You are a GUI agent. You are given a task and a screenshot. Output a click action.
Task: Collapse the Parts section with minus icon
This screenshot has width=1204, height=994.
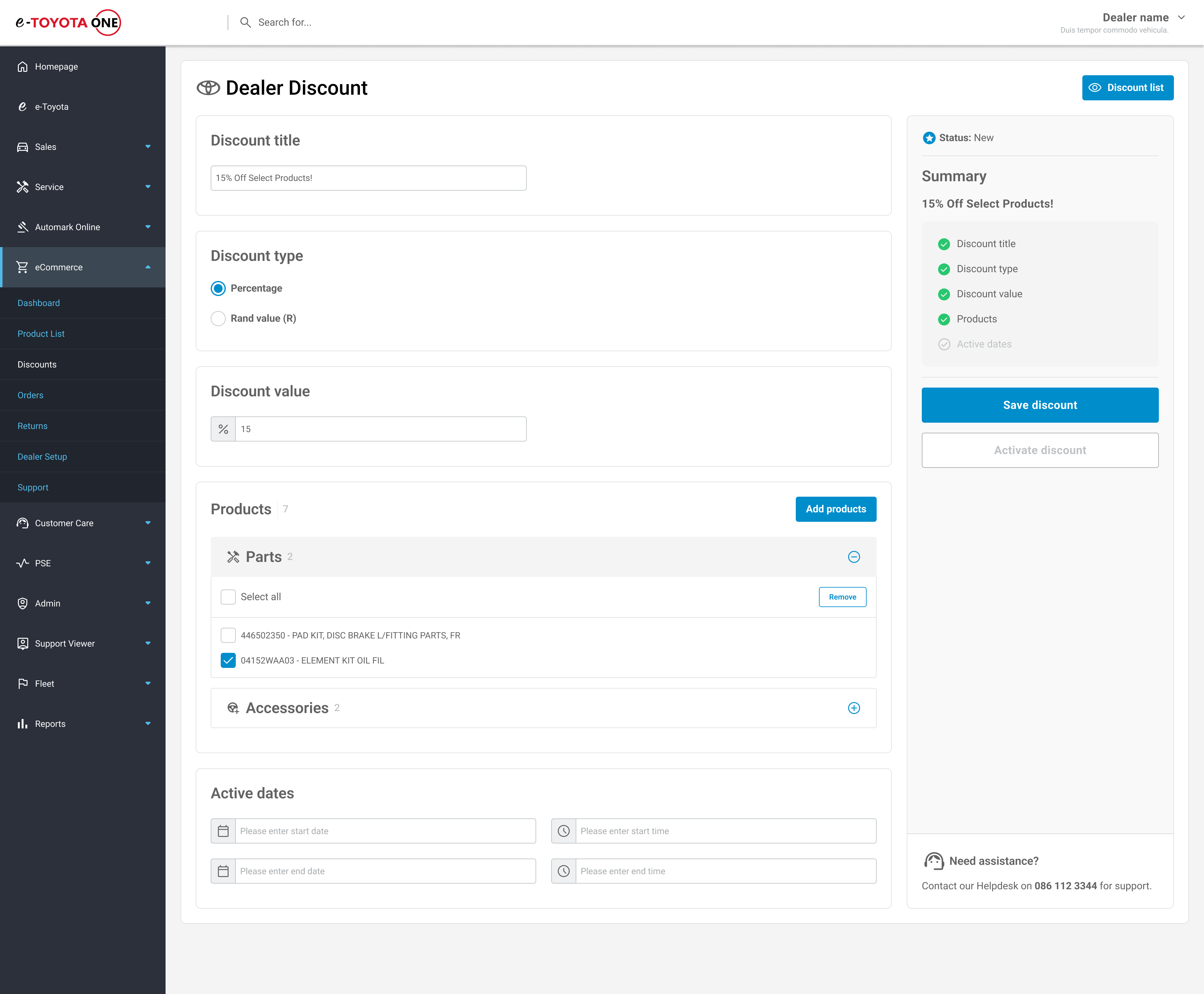tap(854, 557)
